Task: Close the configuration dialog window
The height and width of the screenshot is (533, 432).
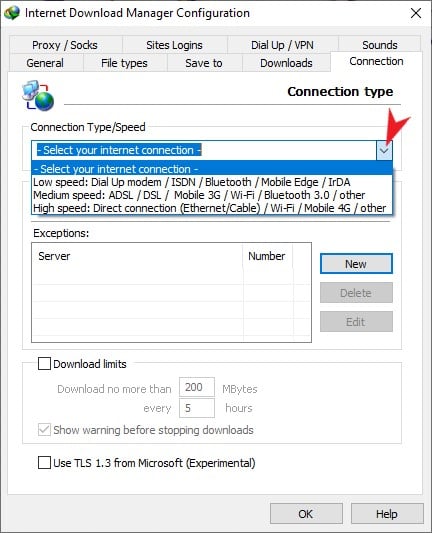Action: coord(416,13)
